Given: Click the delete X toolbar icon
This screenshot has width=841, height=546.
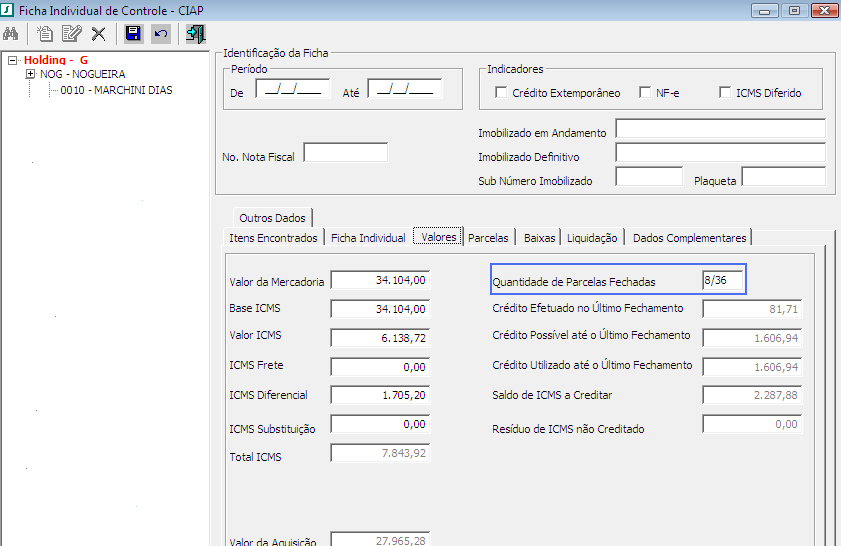Looking at the screenshot, I should [x=98, y=34].
